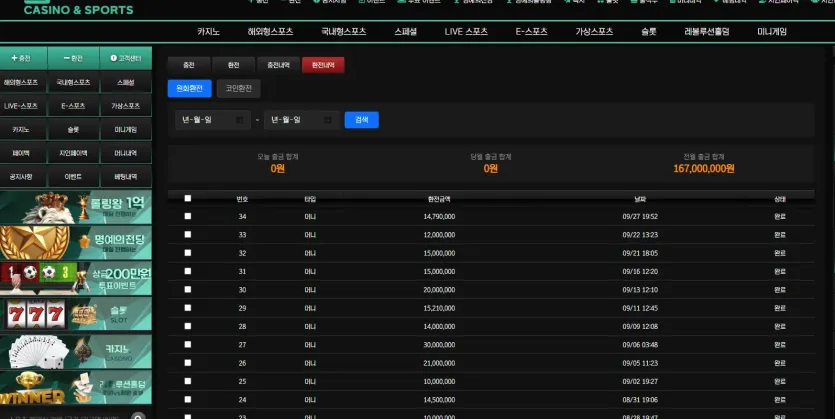
Task: Check the box for row number 30
Action: point(187,290)
